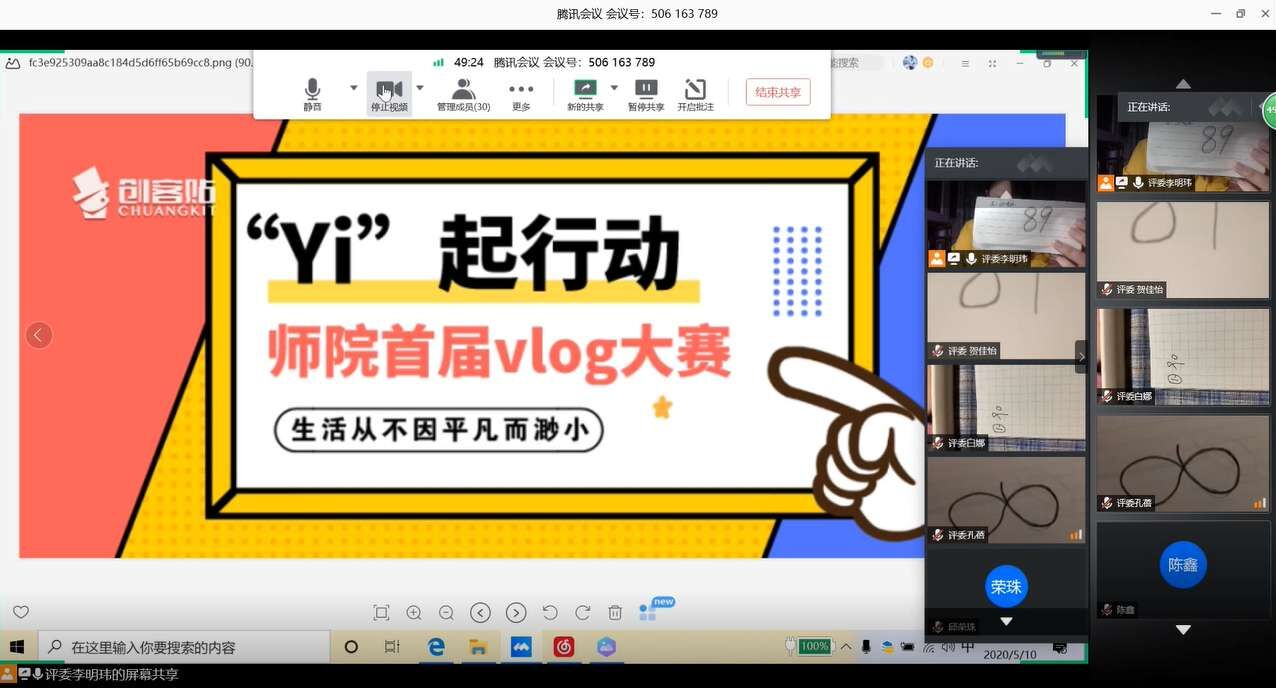This screenshot has width=1276, height=688.
Task: Open the dropdown arrow next to 静音
Action: click(x=353, y=88)
